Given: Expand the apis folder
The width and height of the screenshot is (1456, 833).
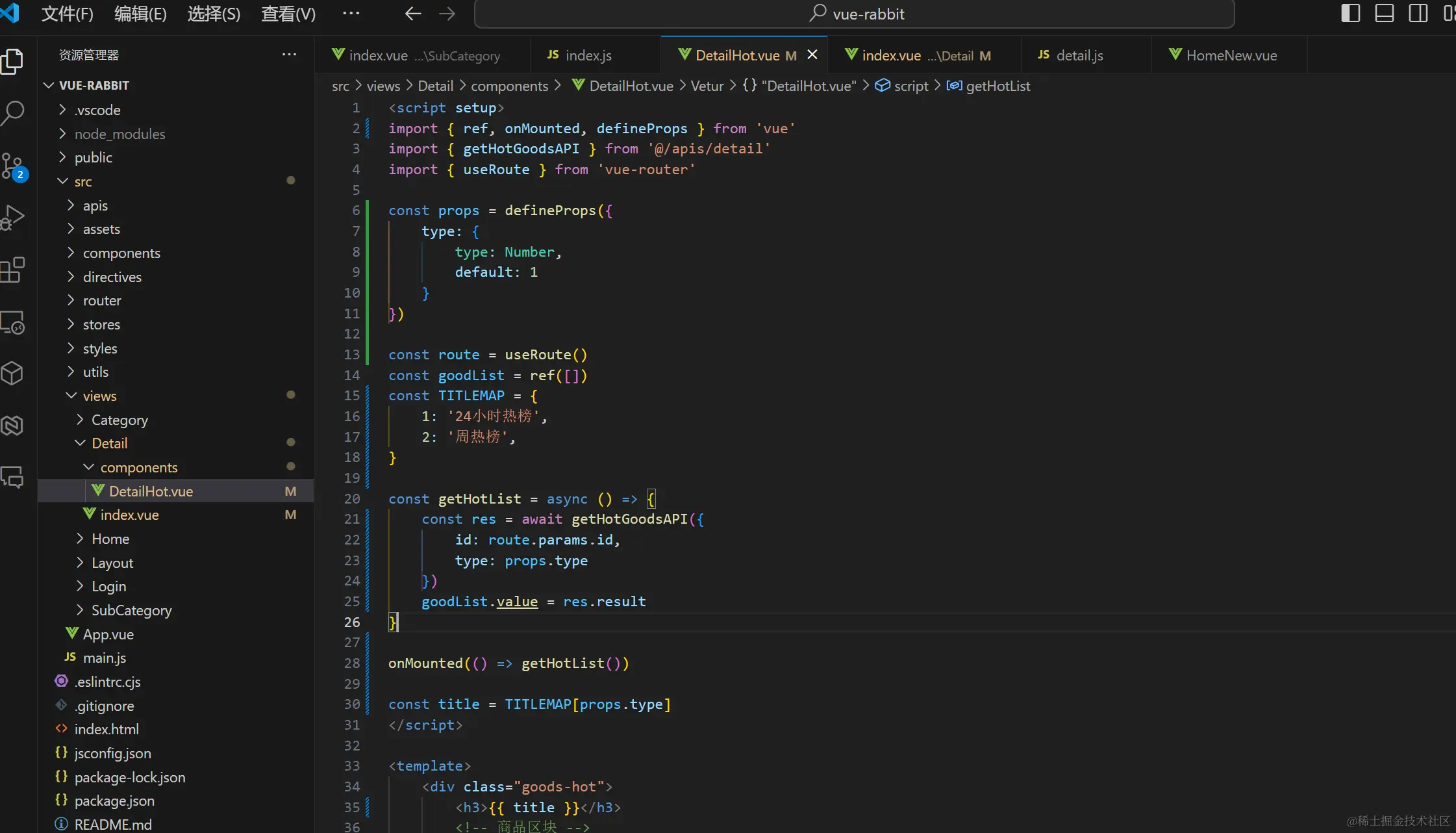Looking at the screenshot, I should (x=95, y=205).
